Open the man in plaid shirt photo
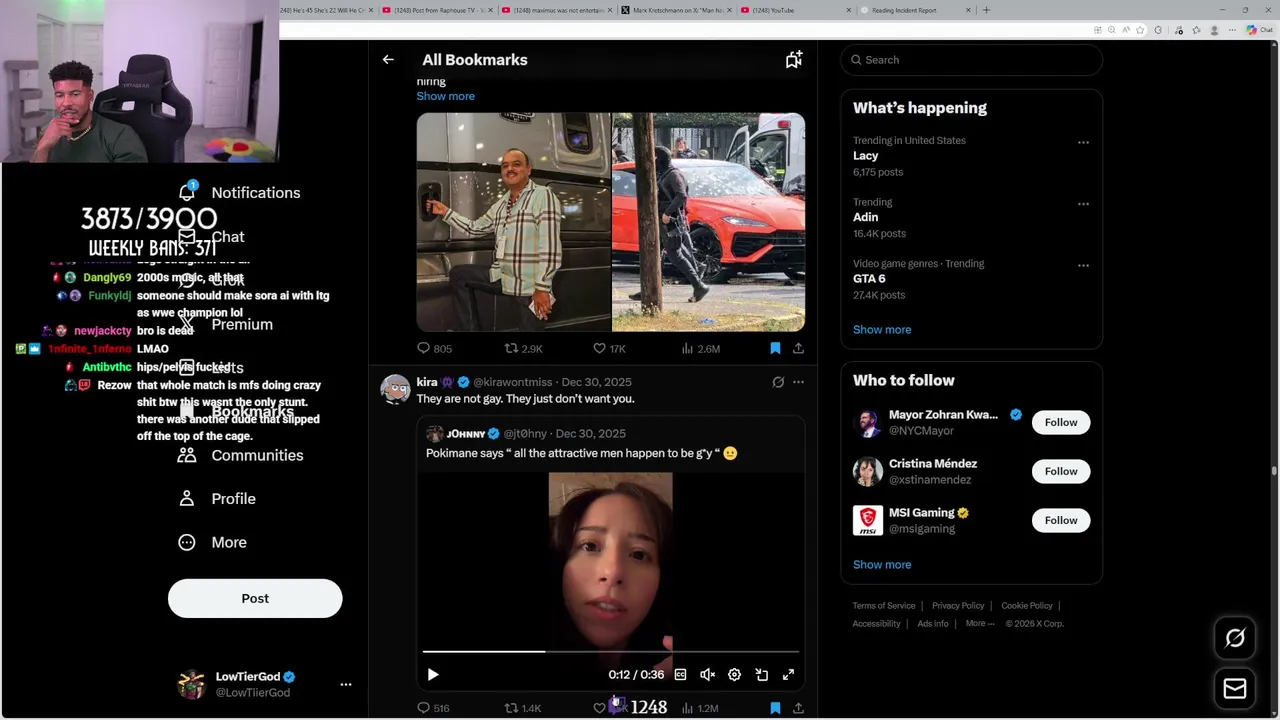 click(x=513, y=221)
